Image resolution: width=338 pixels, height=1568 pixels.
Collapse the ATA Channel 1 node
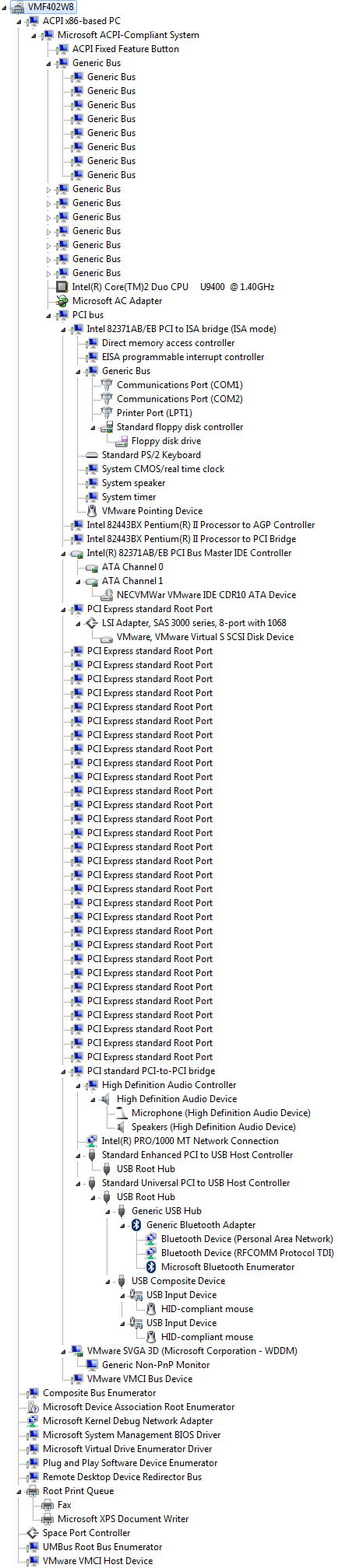click(79, 581)
